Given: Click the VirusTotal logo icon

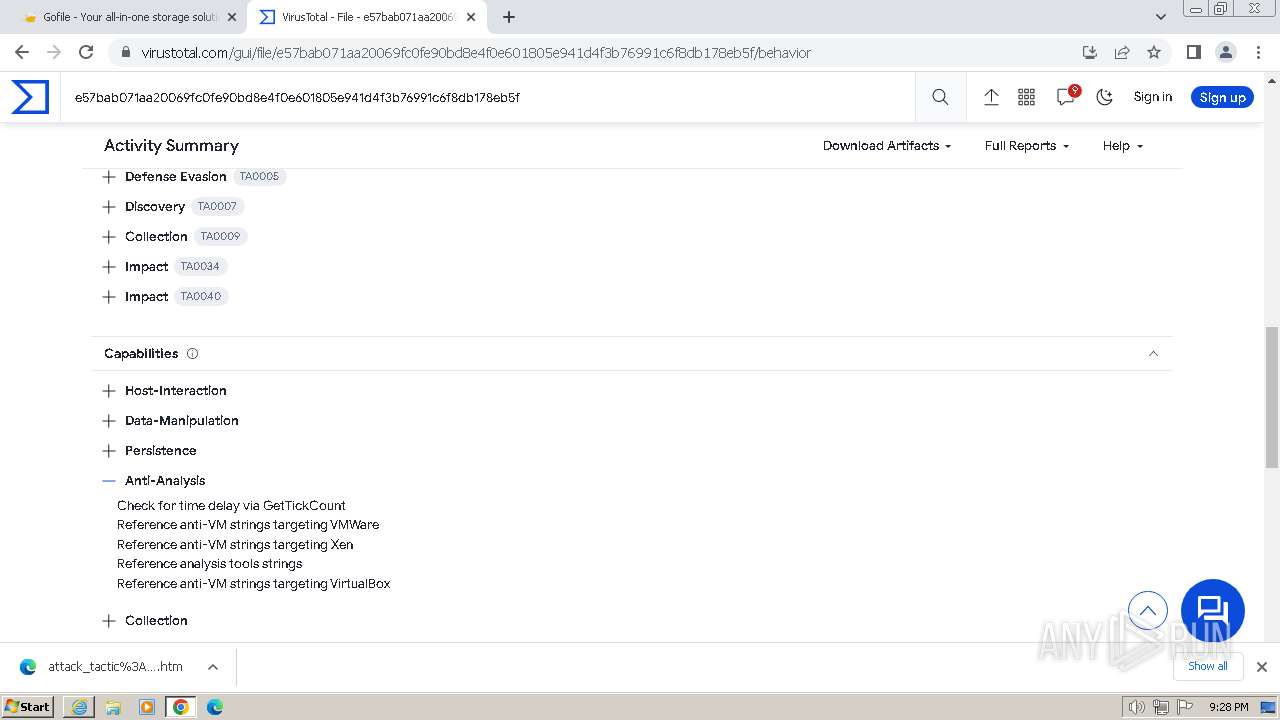Looking at the screenshot, I should click(x=30, y=97).
